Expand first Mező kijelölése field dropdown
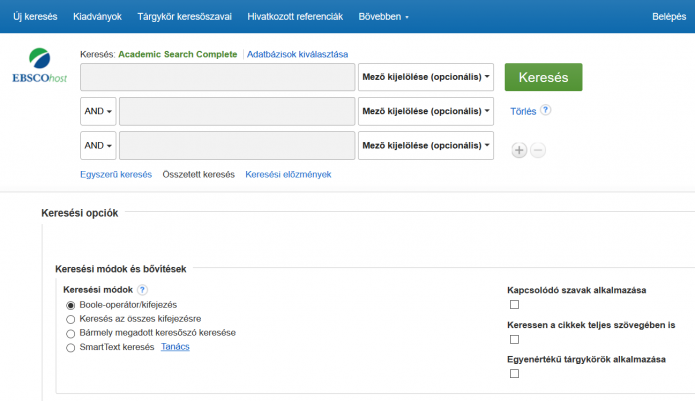The width and height of the screenshot is (695, 401). coord(426,78)
